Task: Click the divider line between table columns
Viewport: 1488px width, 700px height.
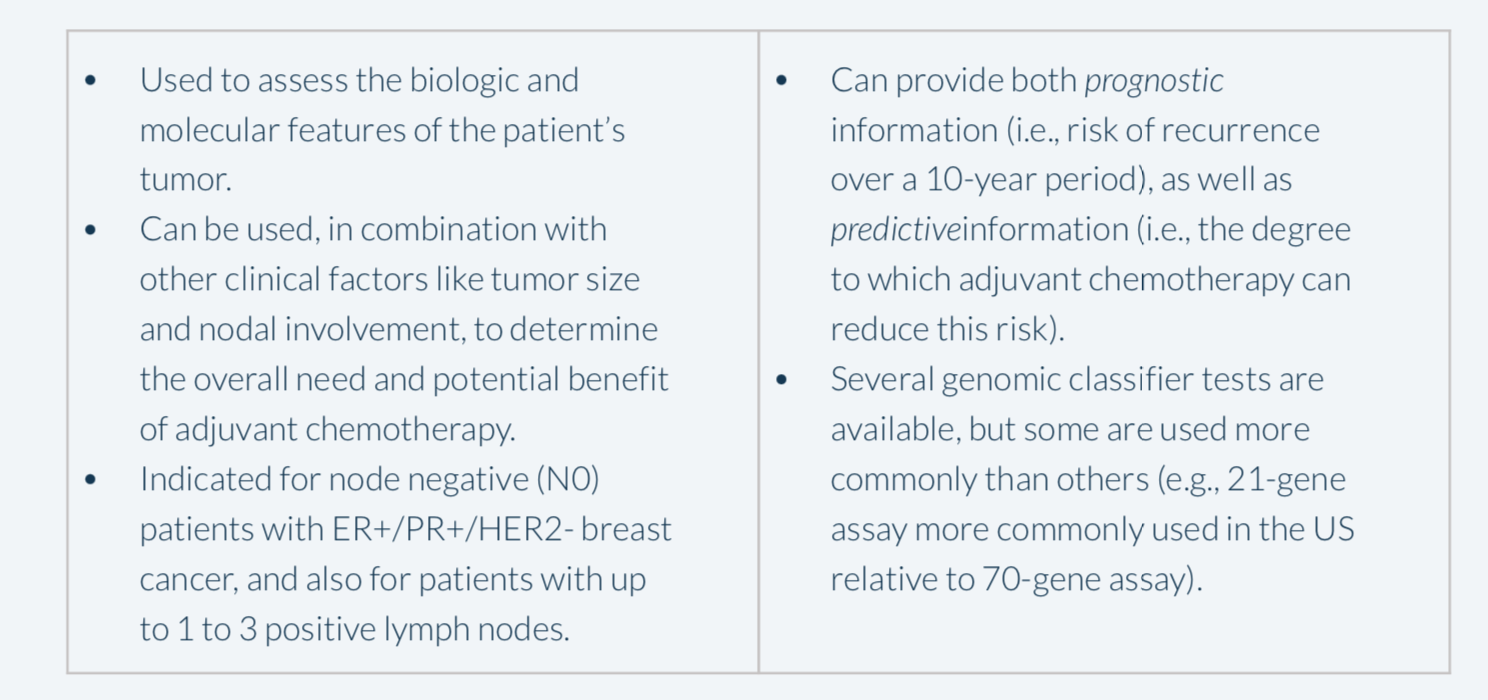Action: click(x=758, y=351)
